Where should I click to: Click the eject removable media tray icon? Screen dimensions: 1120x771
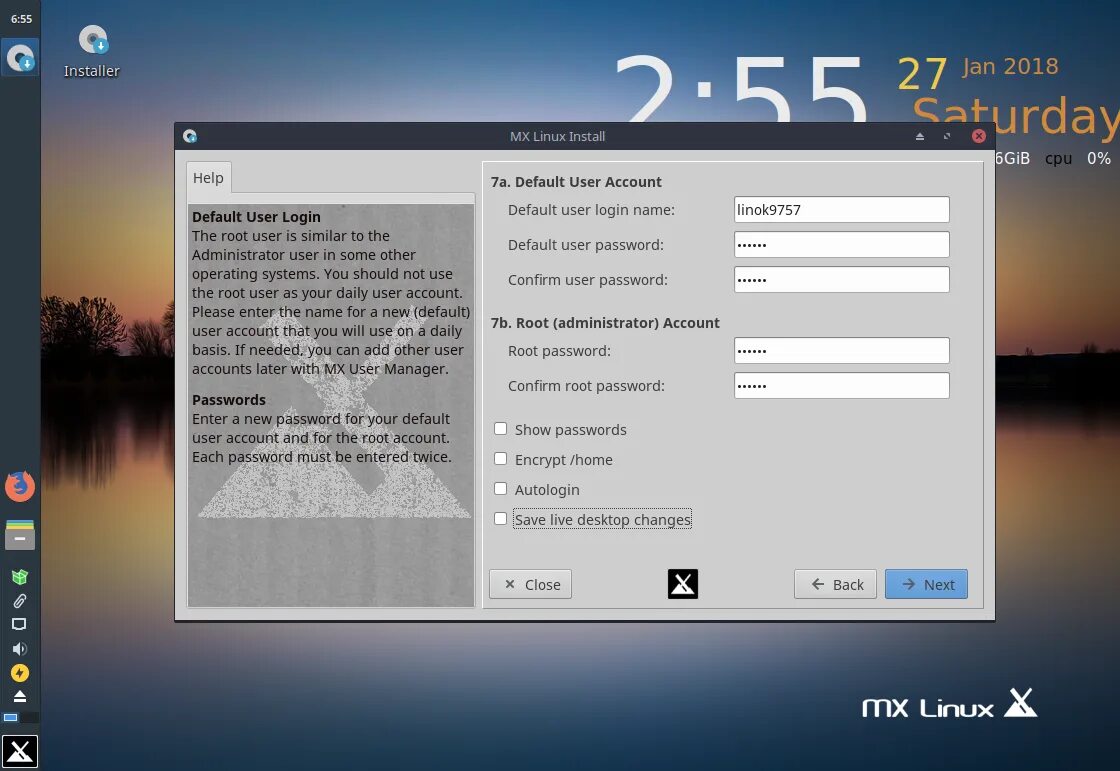coord(20,696)
